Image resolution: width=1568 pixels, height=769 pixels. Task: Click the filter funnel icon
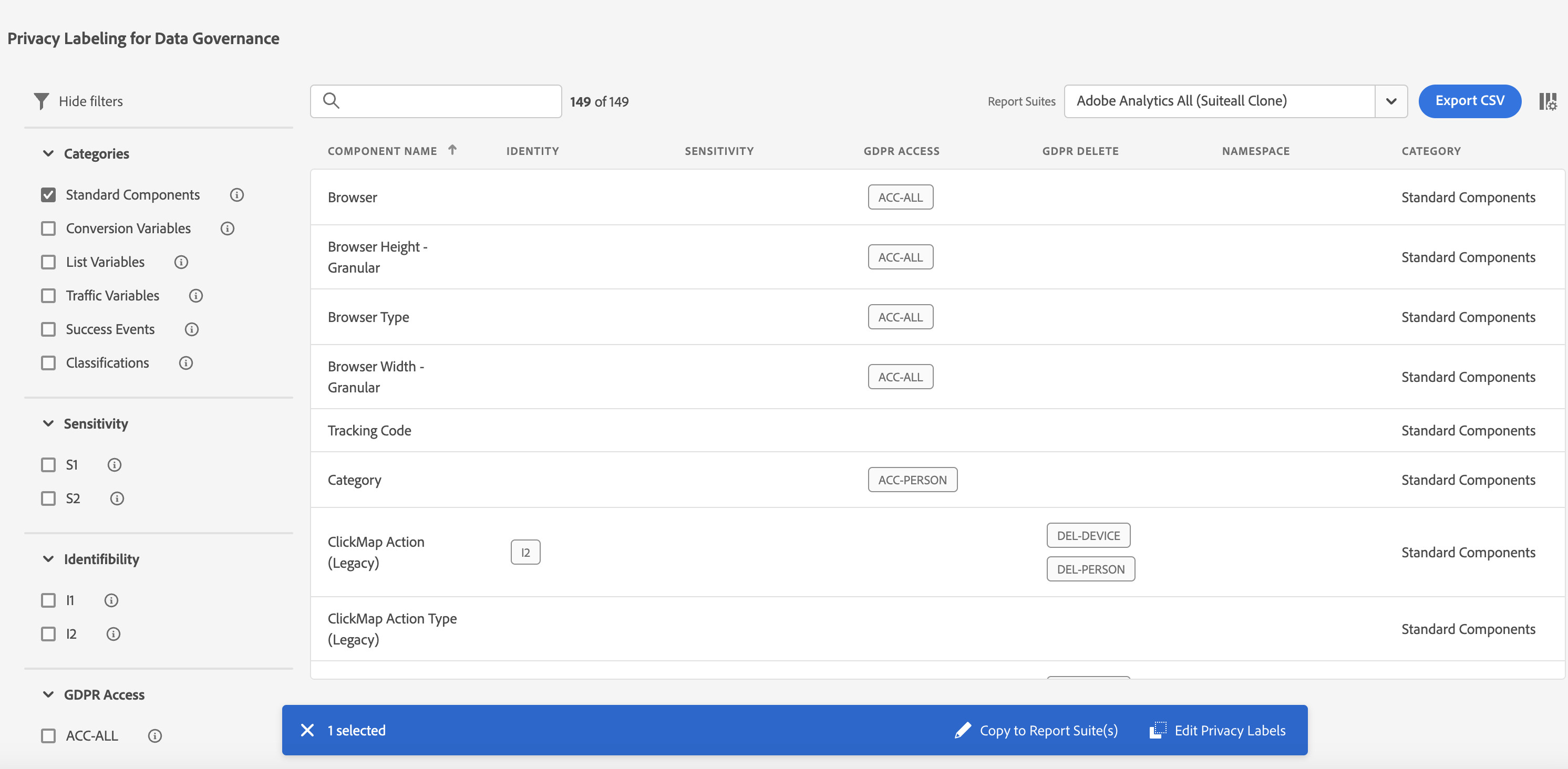coord(41,101)
